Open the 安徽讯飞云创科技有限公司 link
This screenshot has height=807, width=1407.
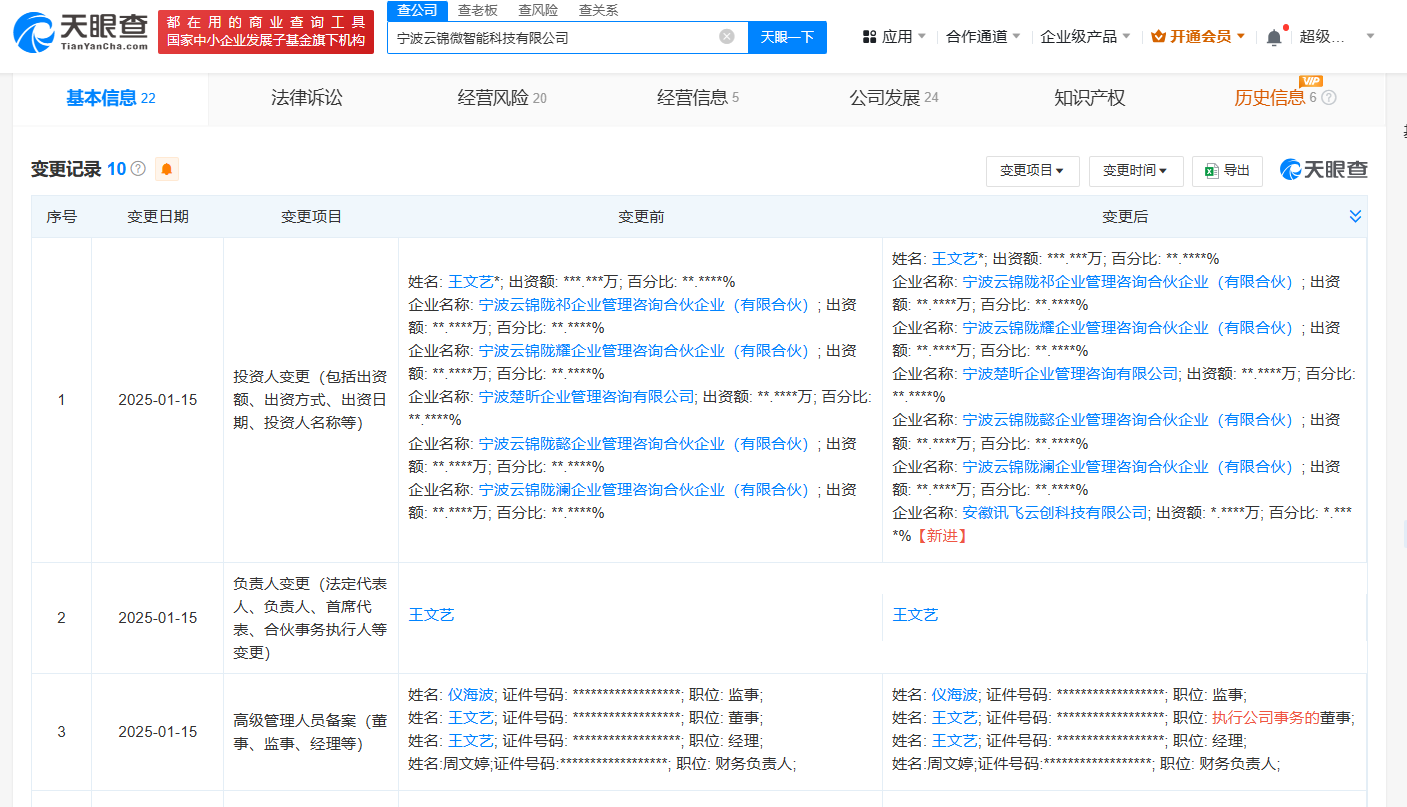pos(1055,513)
